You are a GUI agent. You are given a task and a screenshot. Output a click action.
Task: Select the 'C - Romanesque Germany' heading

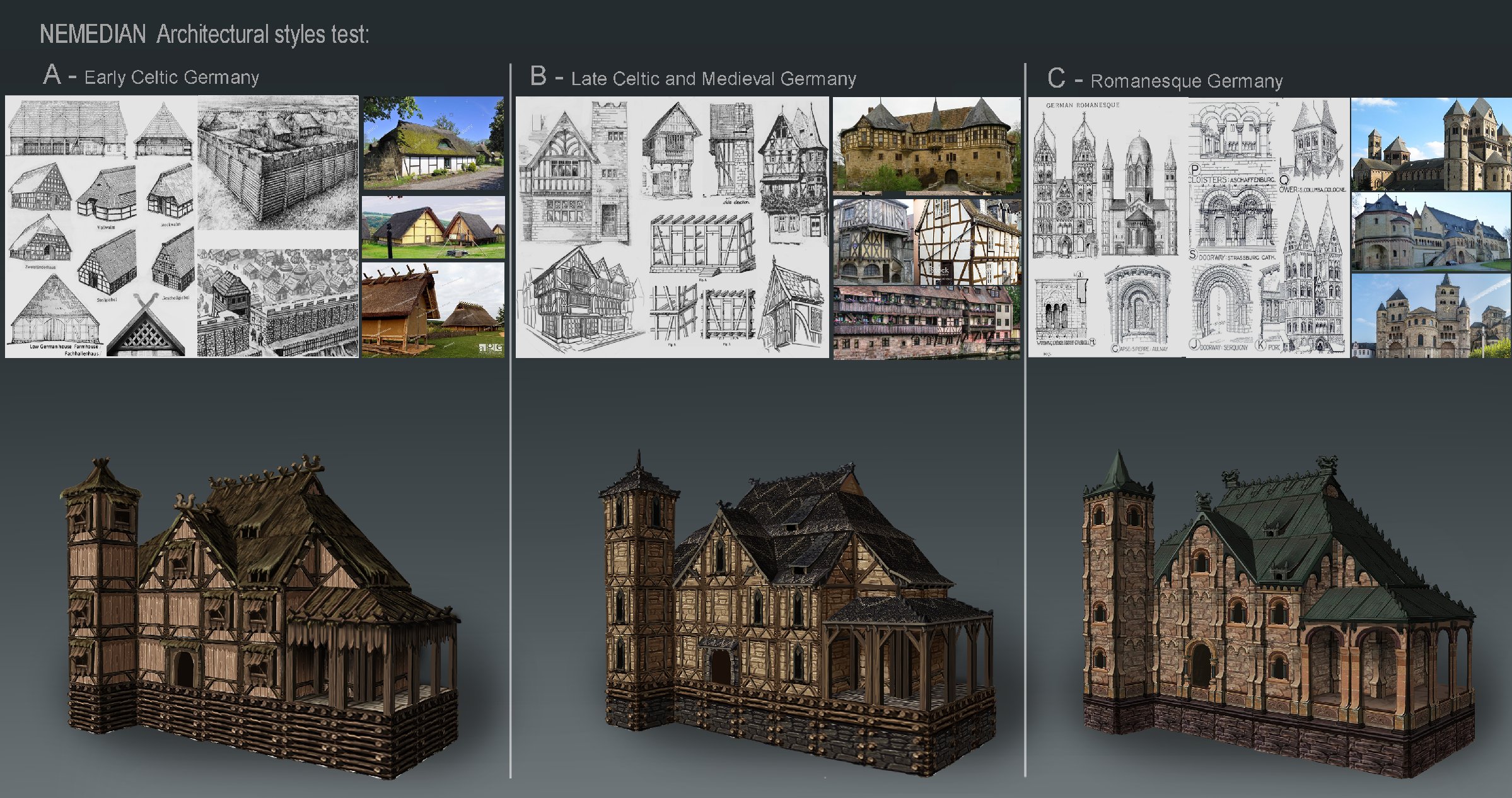(x=1165, y=80)
